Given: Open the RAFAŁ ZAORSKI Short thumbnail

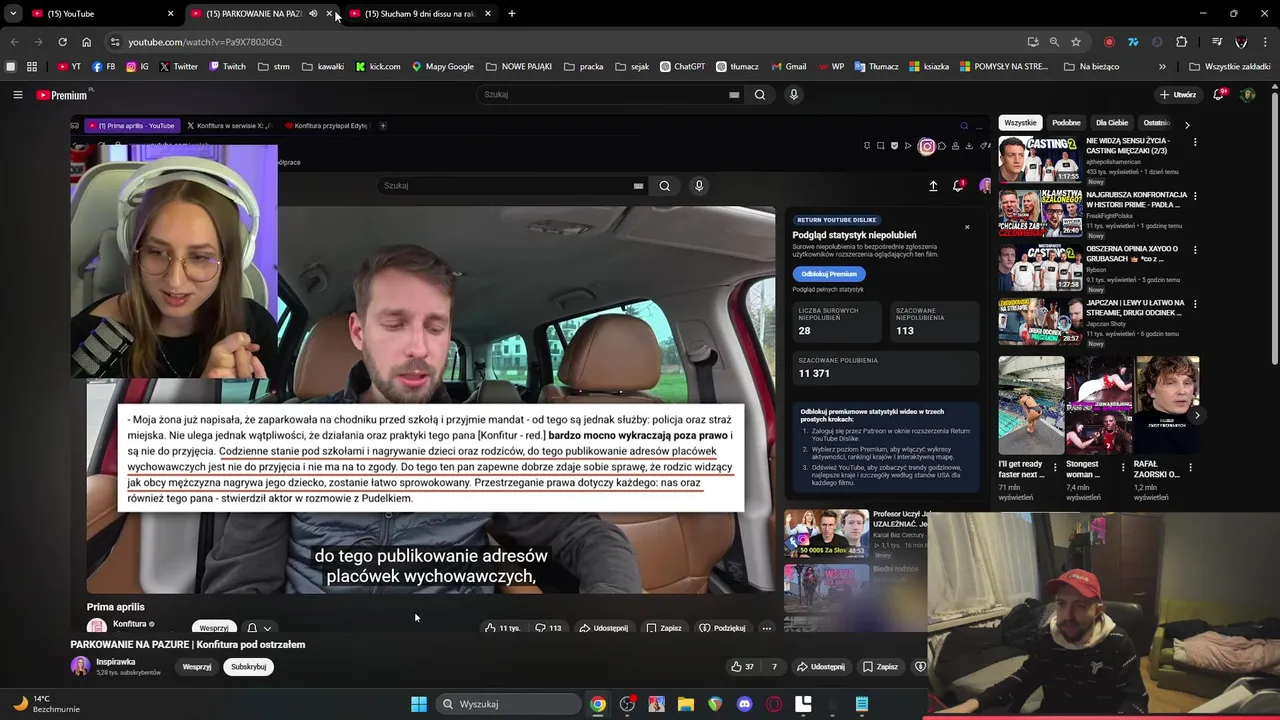Looking at the screenshot, I should (x=1167, y=405).
